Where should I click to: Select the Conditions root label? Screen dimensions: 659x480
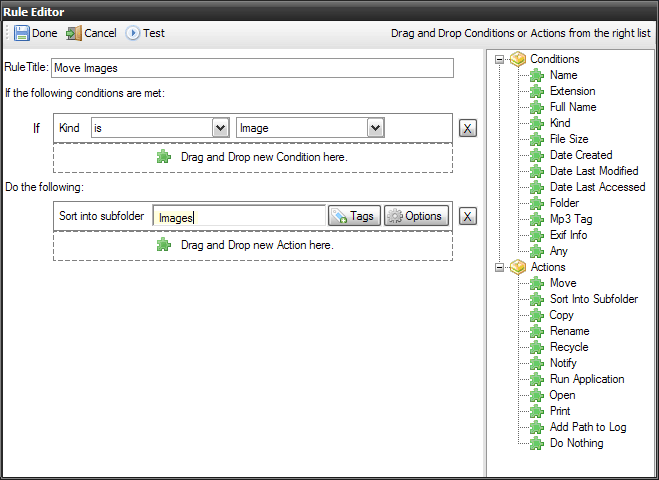pyautogui.click(x=555, y=59)
